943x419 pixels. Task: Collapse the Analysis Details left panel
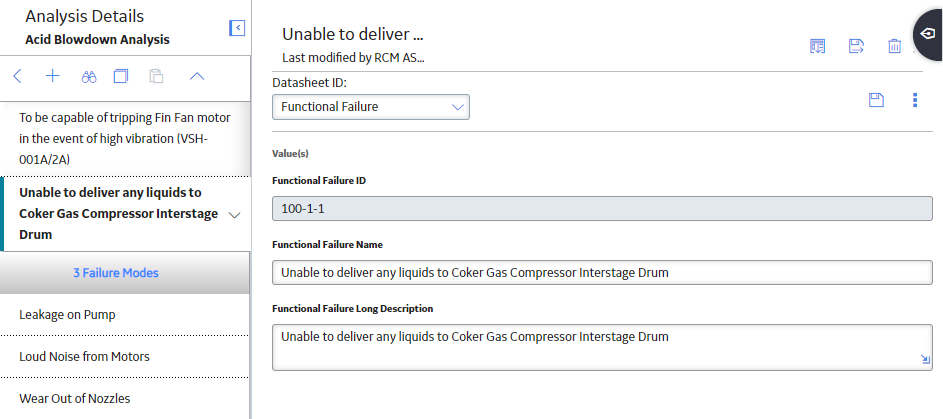click(237, 28)
